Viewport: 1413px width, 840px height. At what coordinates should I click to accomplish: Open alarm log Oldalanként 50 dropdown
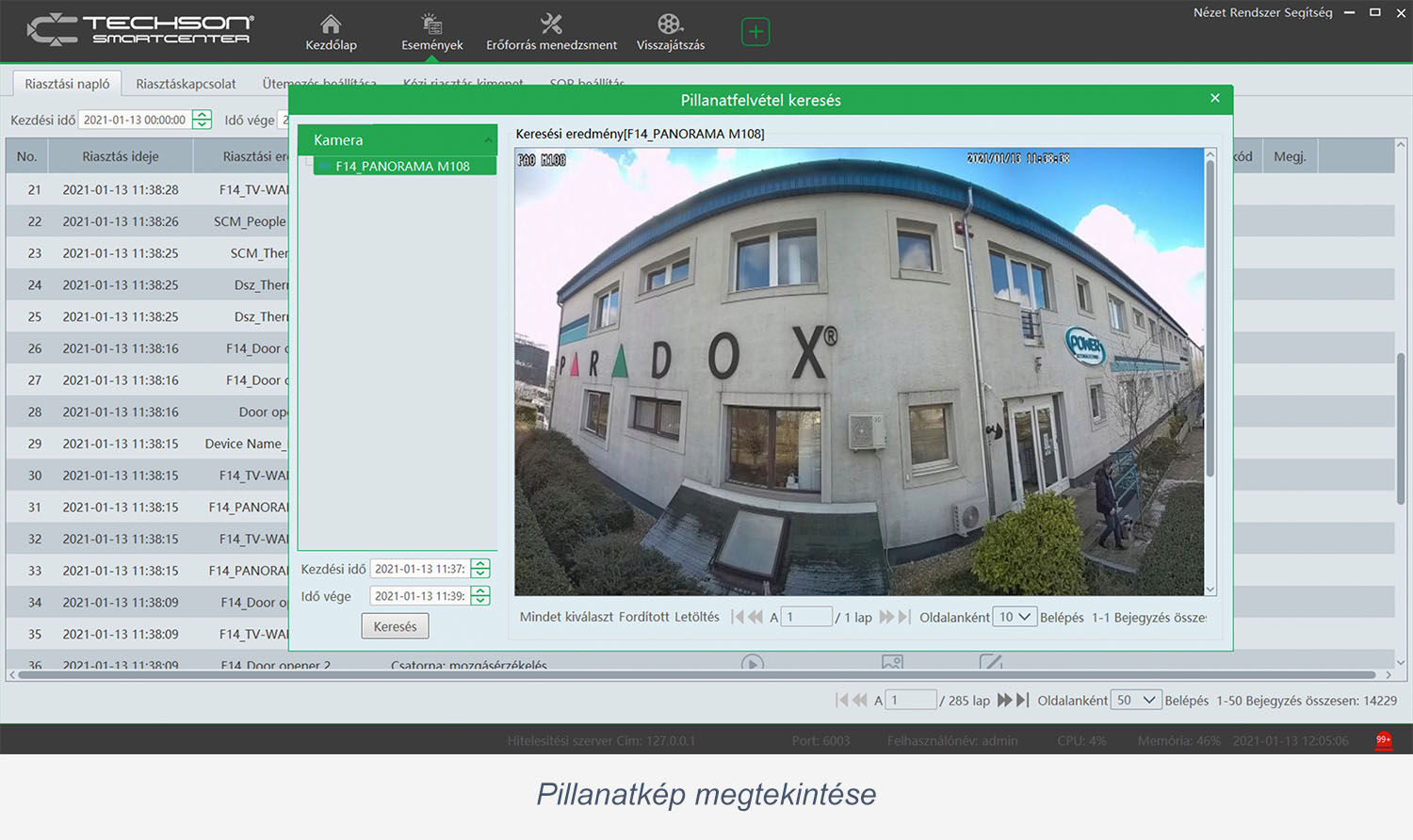[x=1135, y=700]
